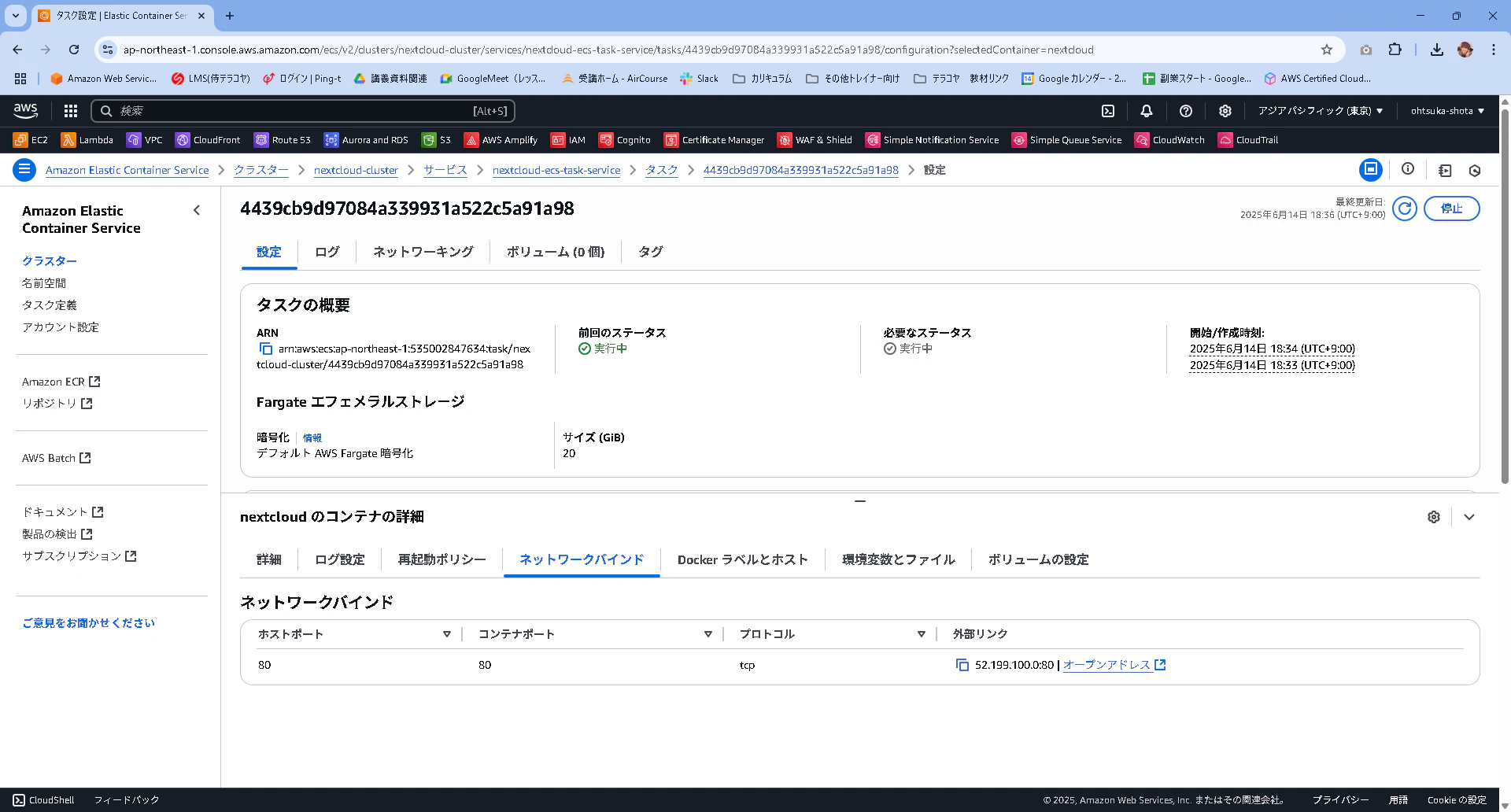This screenshot has height=812, width=1511.
Task: Open Certificate Manager shortcut
Action: [715, 140]
